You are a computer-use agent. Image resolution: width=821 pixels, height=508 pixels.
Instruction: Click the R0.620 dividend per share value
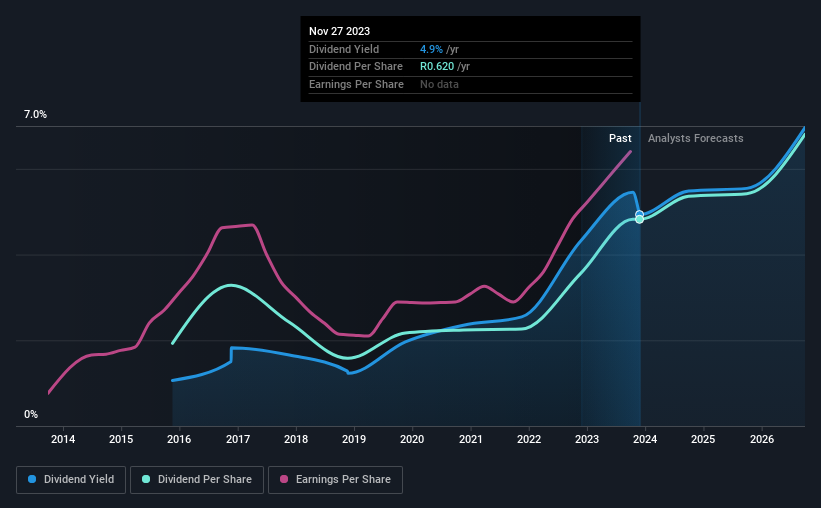coord(437,67)
